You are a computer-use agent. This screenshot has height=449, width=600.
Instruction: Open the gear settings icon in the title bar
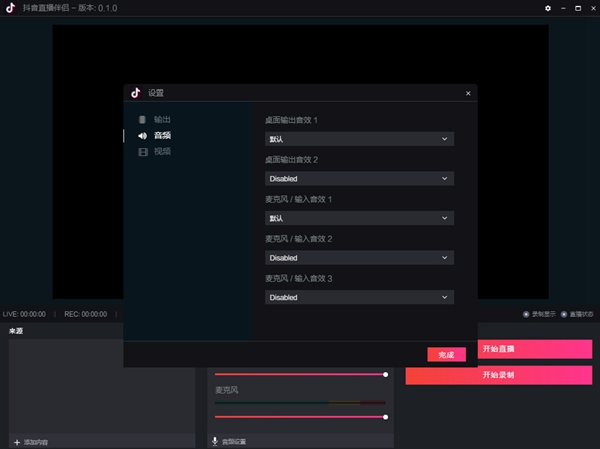coord(548,8)
